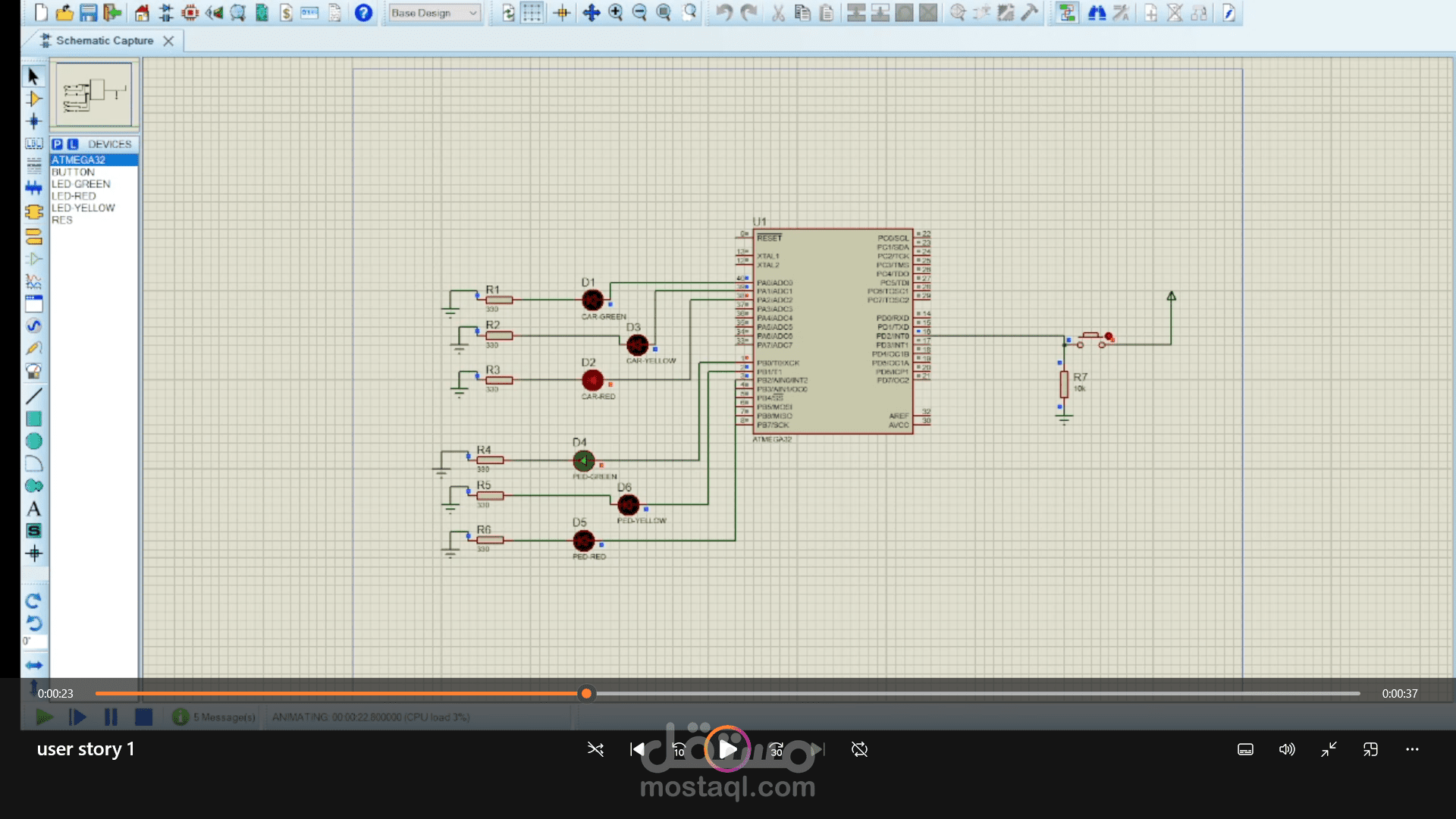
Task: Open the Base Design dropdown
Action: point(435,13)
